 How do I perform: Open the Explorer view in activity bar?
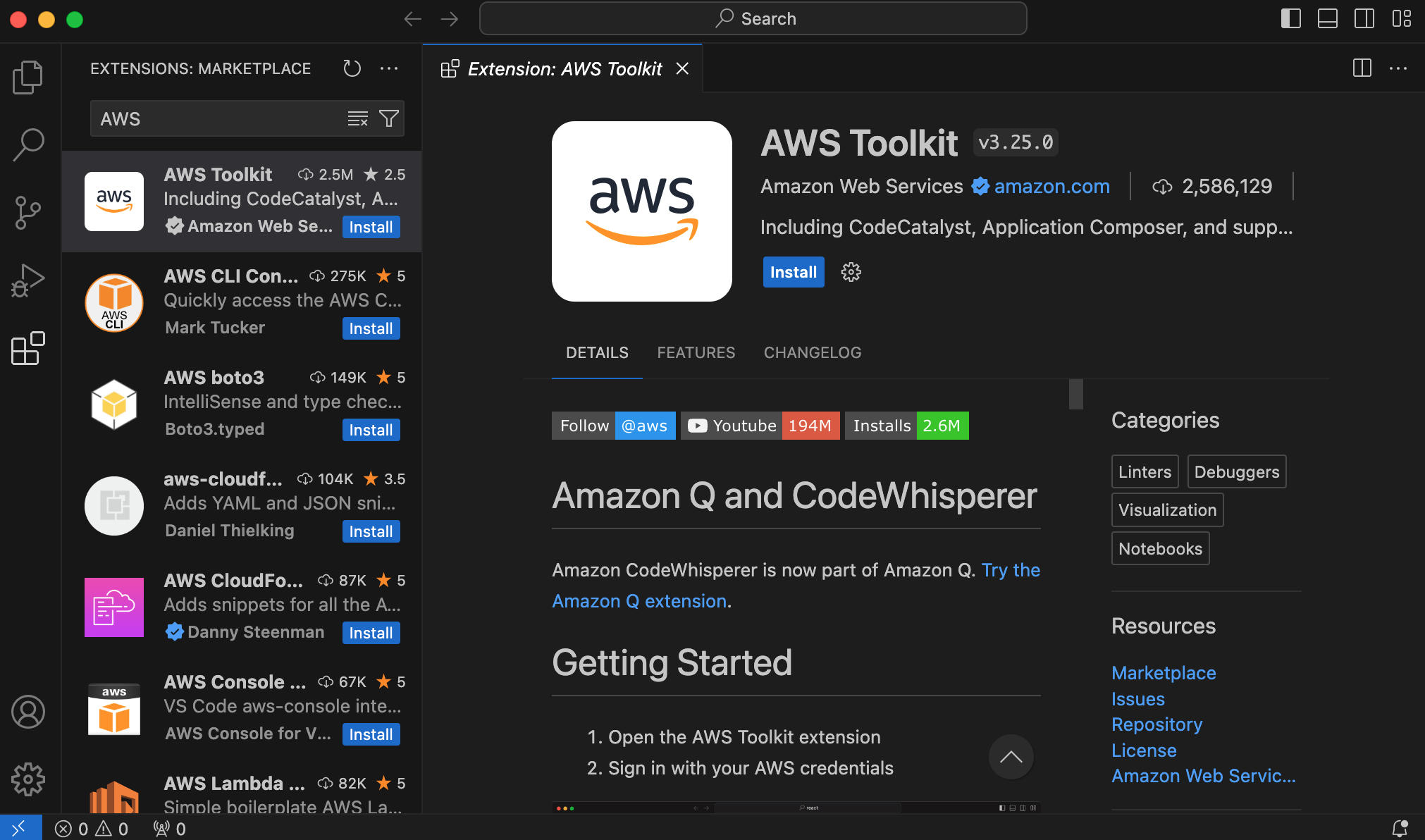(28, 77)
